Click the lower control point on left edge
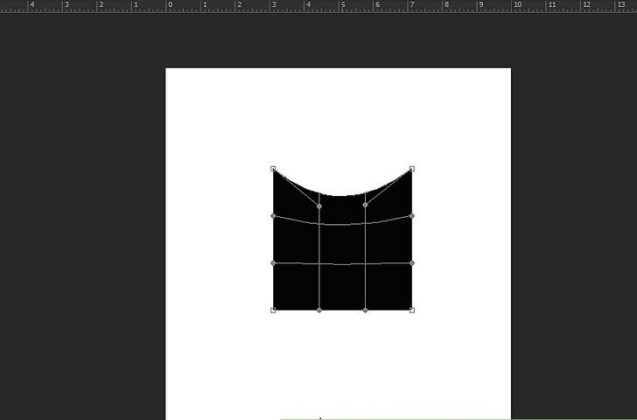Viewport: 637px width, 420px height. [x=273, y=263]
